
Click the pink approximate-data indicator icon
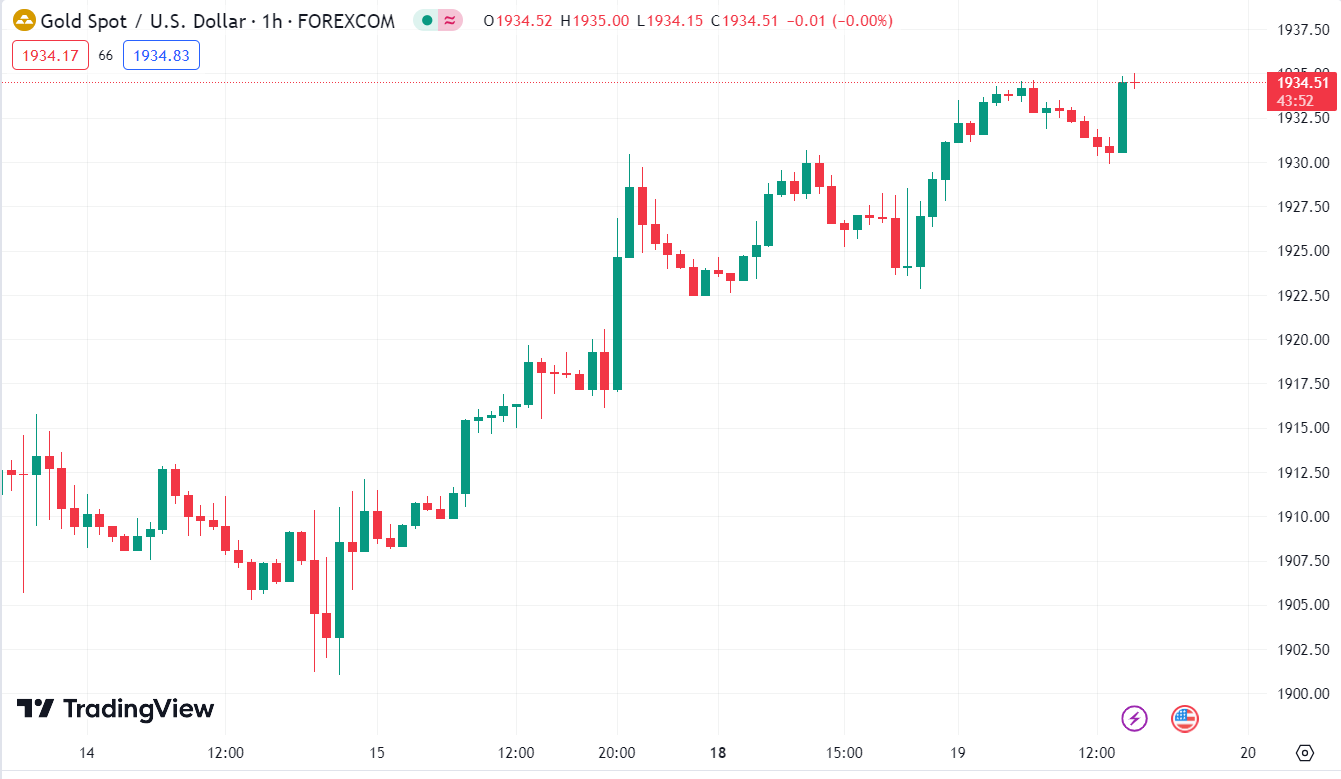pos(450,20)
